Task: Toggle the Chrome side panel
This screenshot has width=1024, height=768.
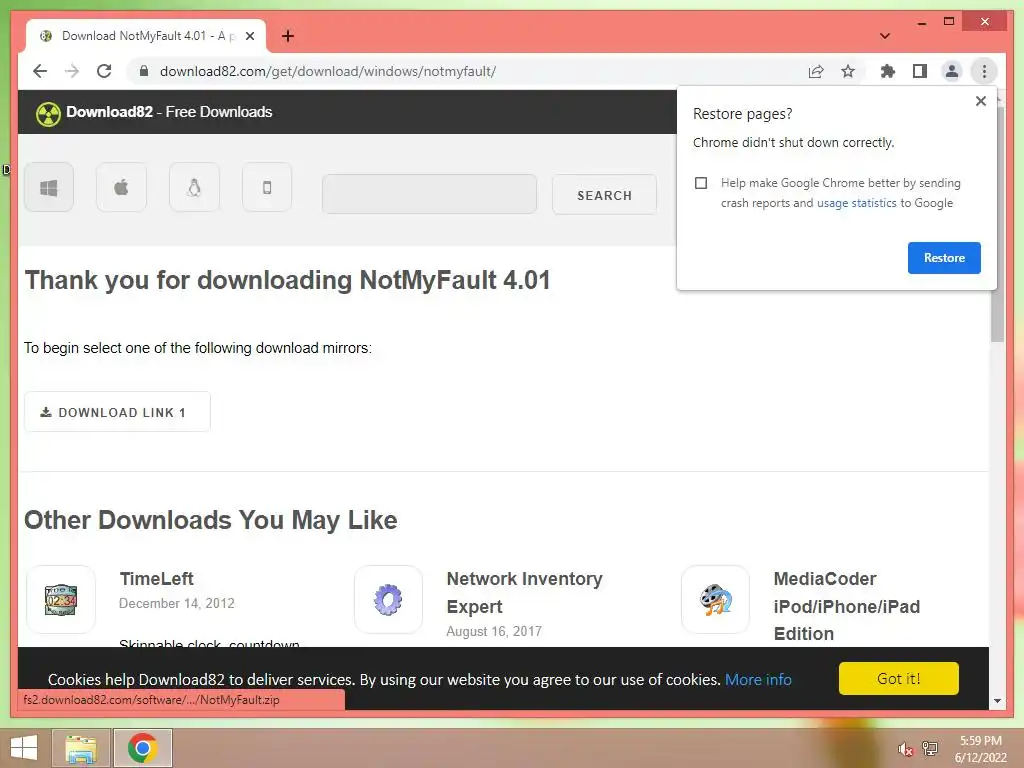Action: point(920,71)
